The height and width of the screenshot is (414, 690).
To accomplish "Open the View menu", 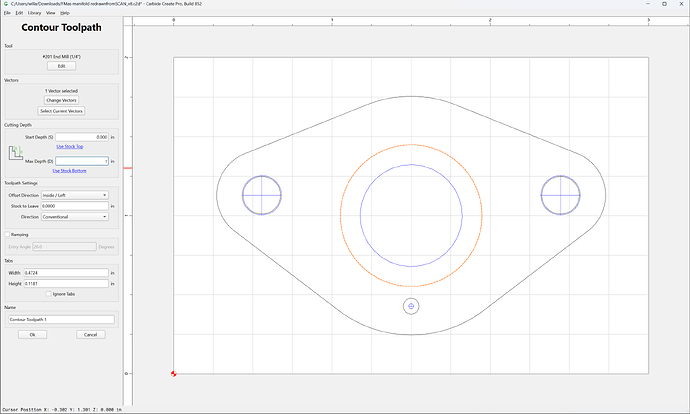I will coord(51,13).
